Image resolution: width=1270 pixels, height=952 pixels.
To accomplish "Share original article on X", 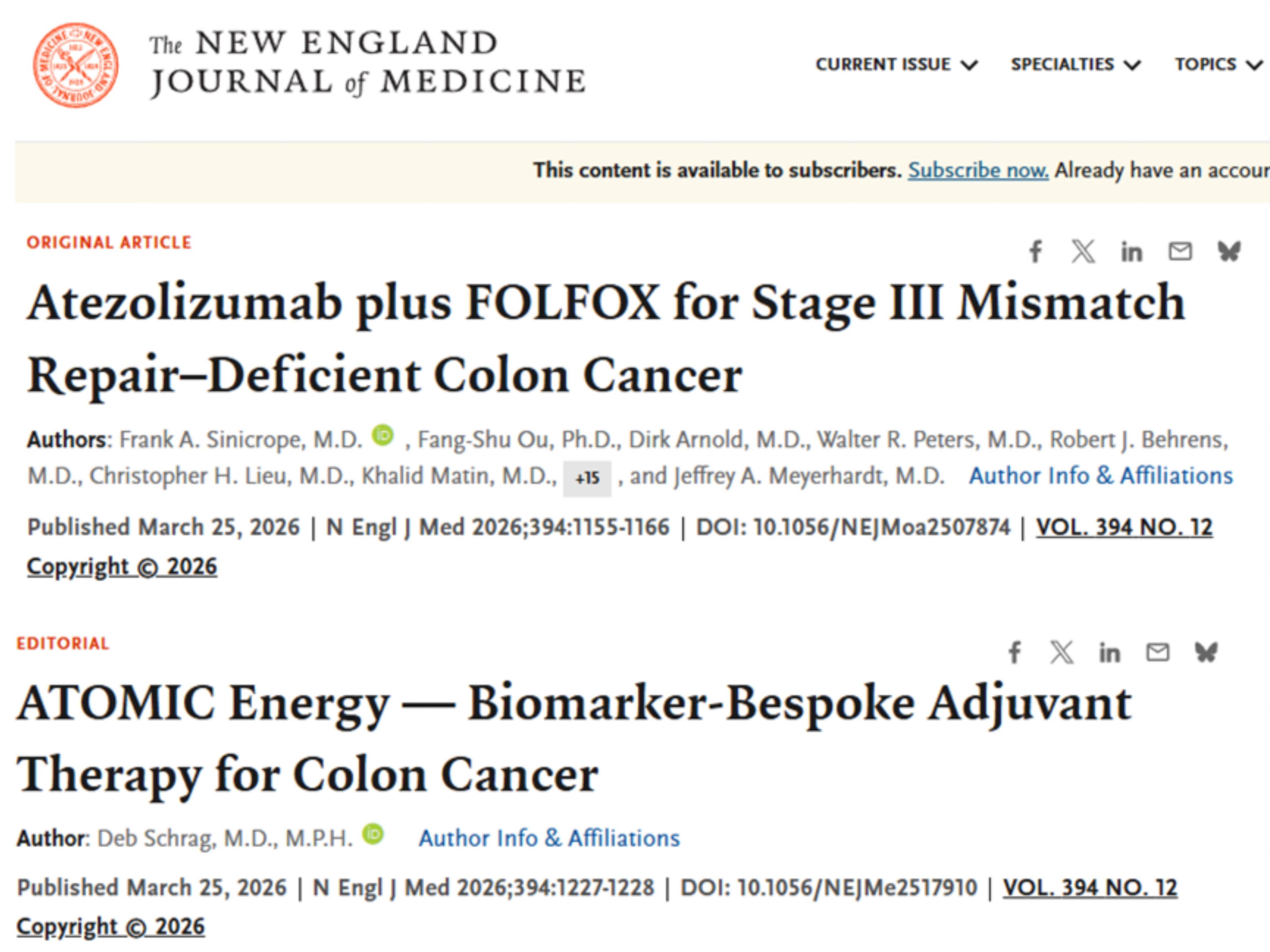I will click(1084, 251).
